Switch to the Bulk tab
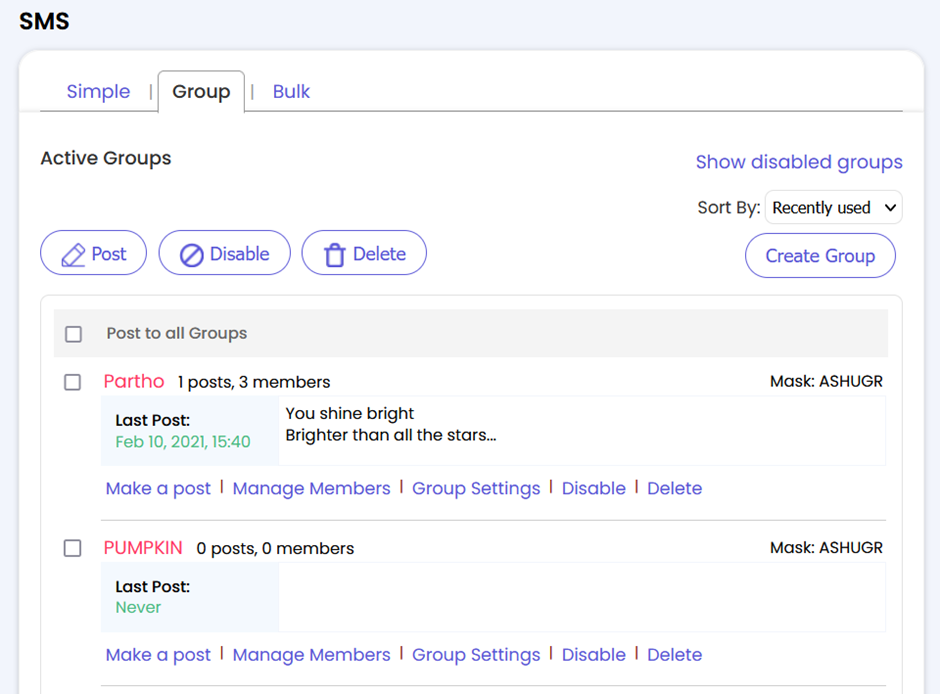This screenshot has height=694, width=940. click(291, 92)
